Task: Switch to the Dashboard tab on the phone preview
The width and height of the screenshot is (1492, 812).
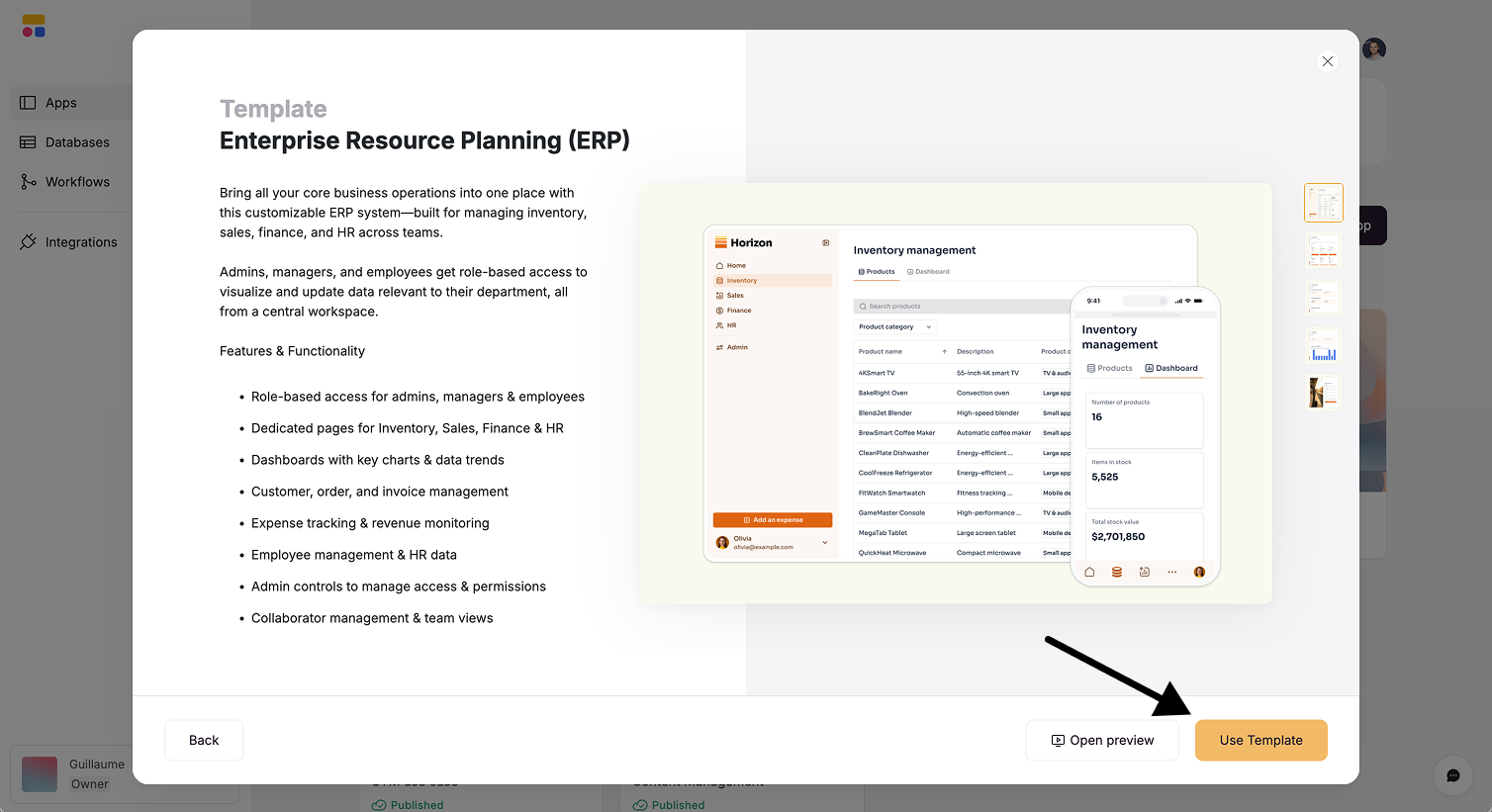Action: (1171, 367)
